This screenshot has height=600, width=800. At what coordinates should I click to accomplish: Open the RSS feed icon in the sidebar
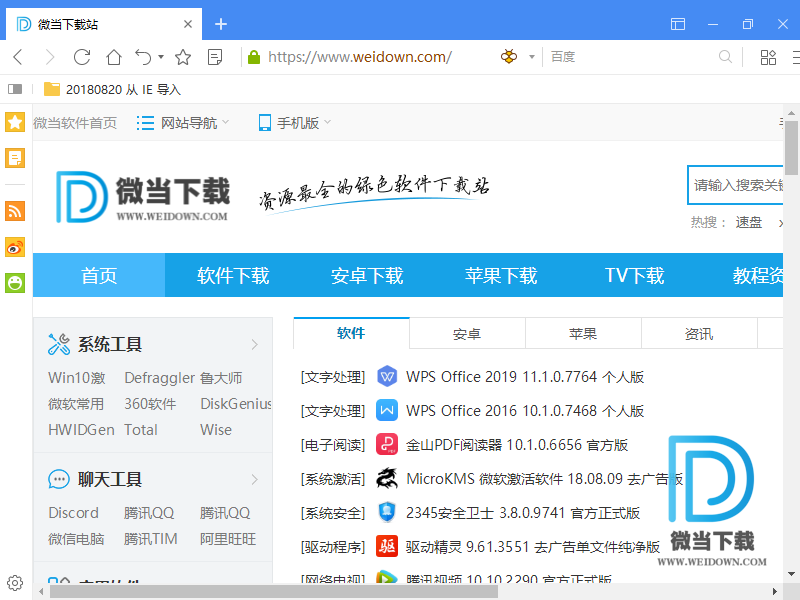[15, 211]
